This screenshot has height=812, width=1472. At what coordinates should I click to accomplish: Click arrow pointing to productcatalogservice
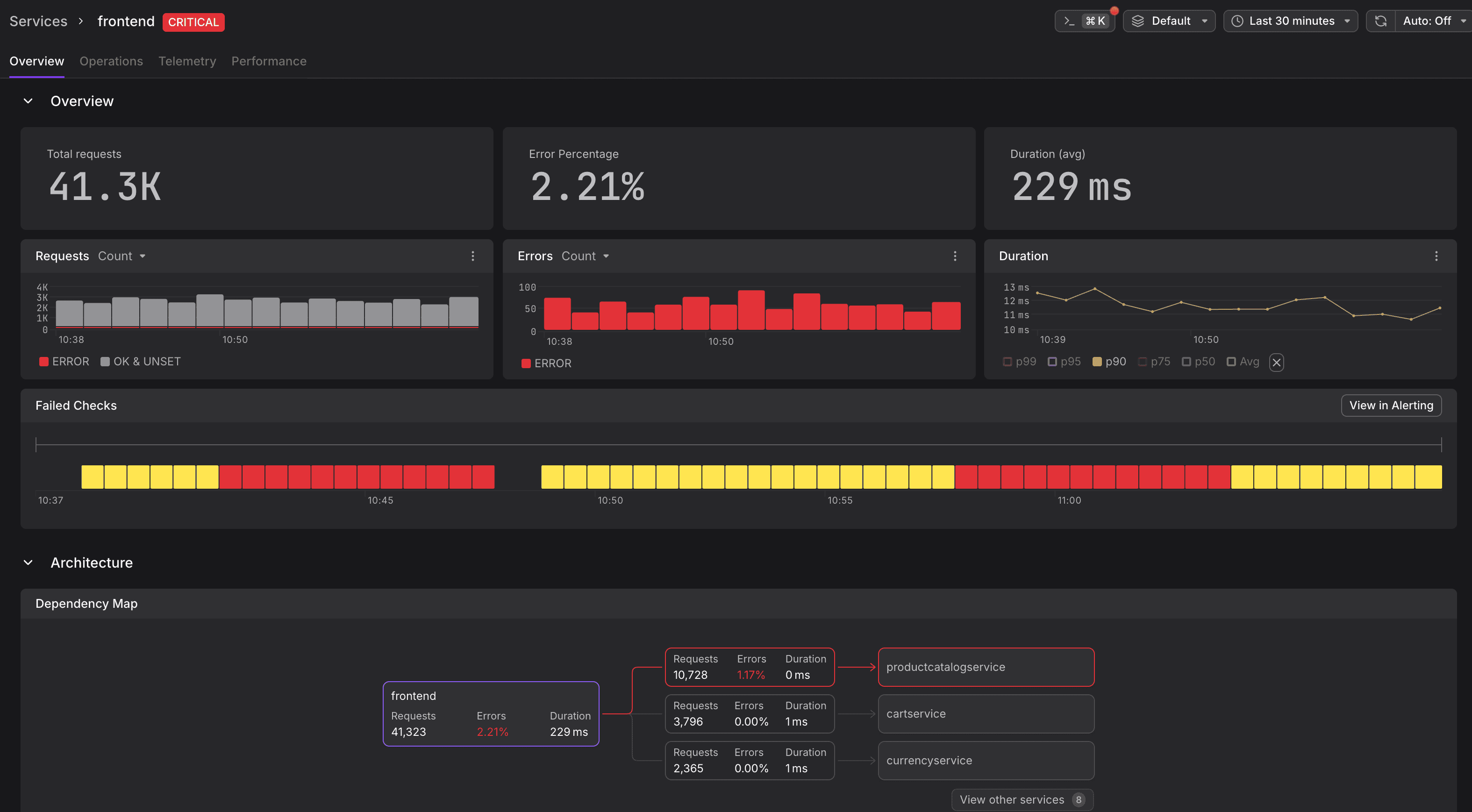click(x=857, y=667)
